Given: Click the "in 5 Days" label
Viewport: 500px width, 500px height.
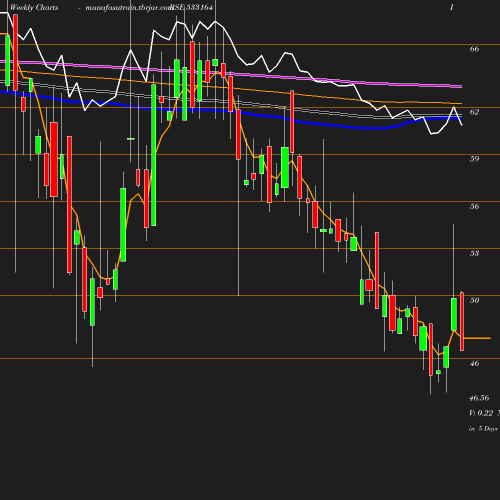Looking at the screenshot, I should click(x=483, y=429).
